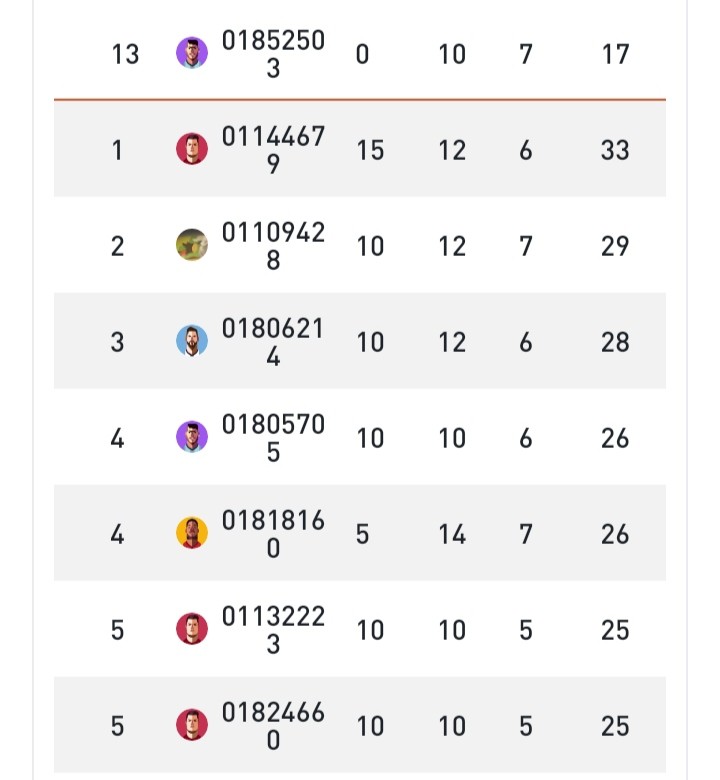Open player ID 01144679

(x=273, y=149)
